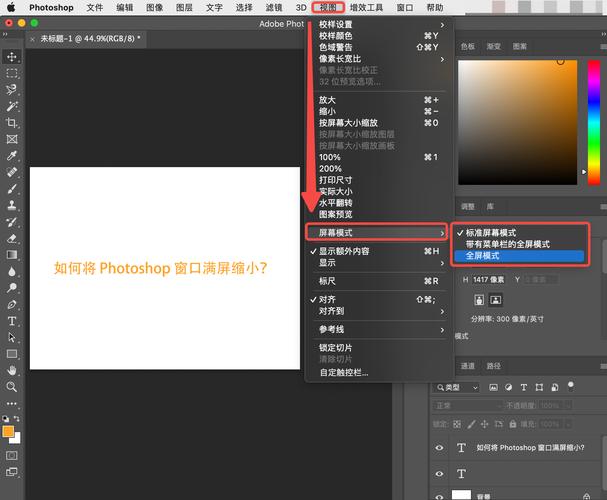Select the Blur tool
The height and width of the screenshot is (500, 607).
(x=12, y=271)
